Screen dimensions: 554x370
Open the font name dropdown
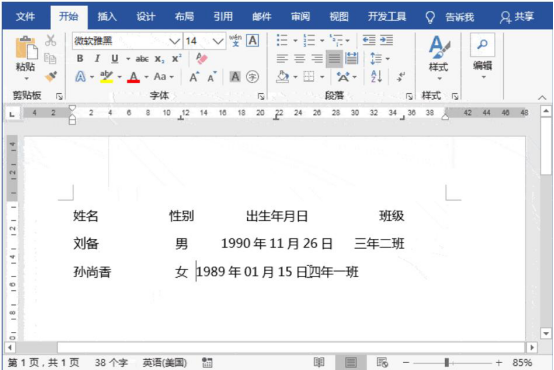[x=175, y=41]
